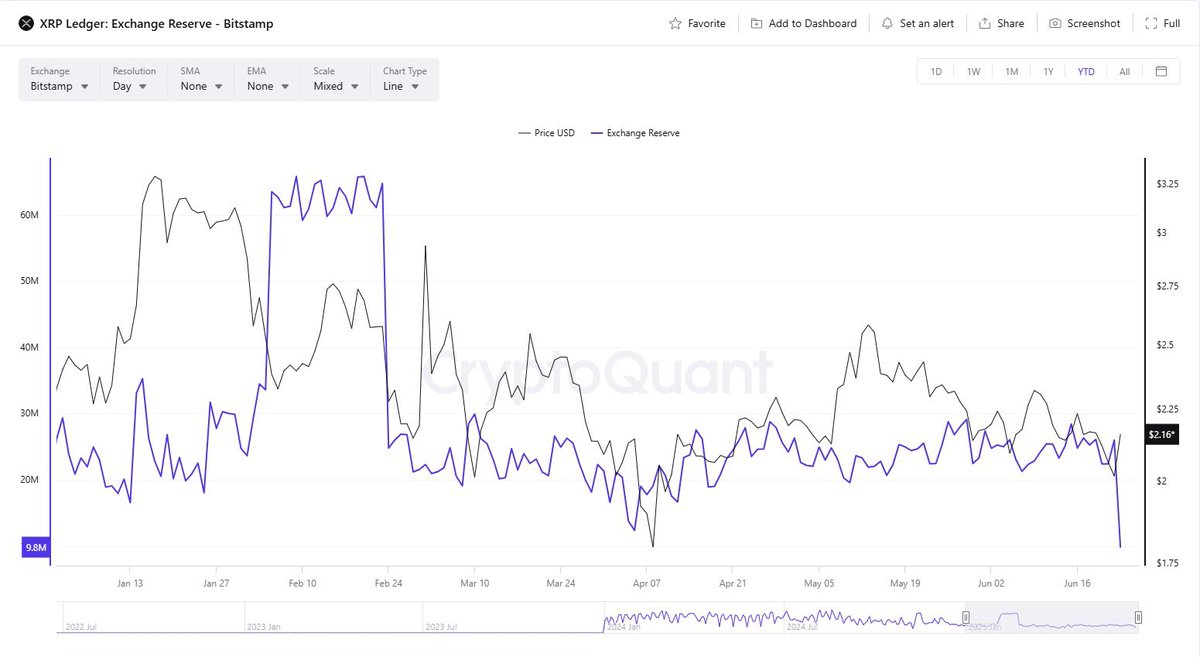Click the Set an alert bell icon
1200x657 pixels.
pyautogui.click(x=887, y=23)
